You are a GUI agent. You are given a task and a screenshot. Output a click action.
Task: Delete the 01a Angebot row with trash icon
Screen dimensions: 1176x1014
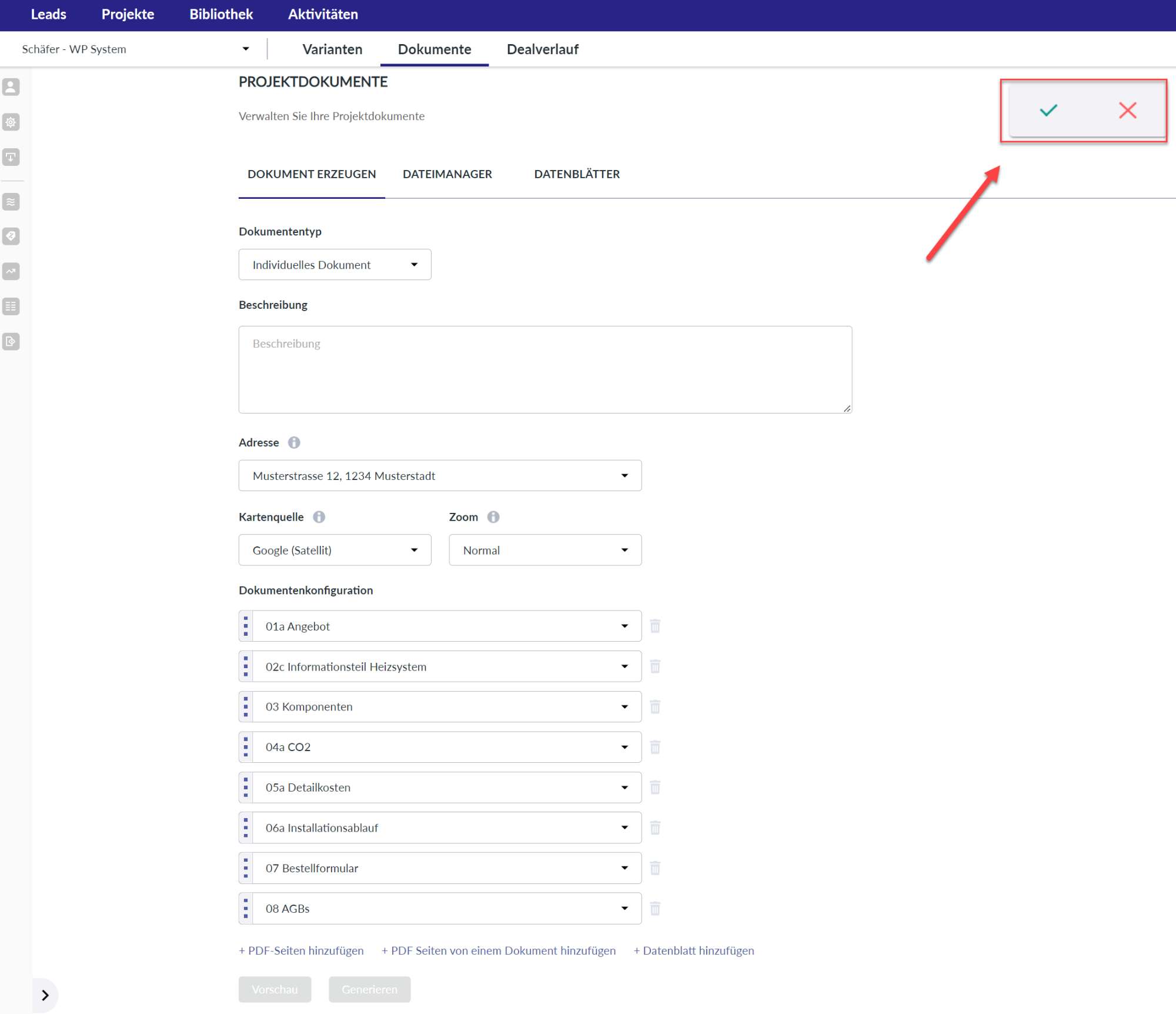coord(655,626)
